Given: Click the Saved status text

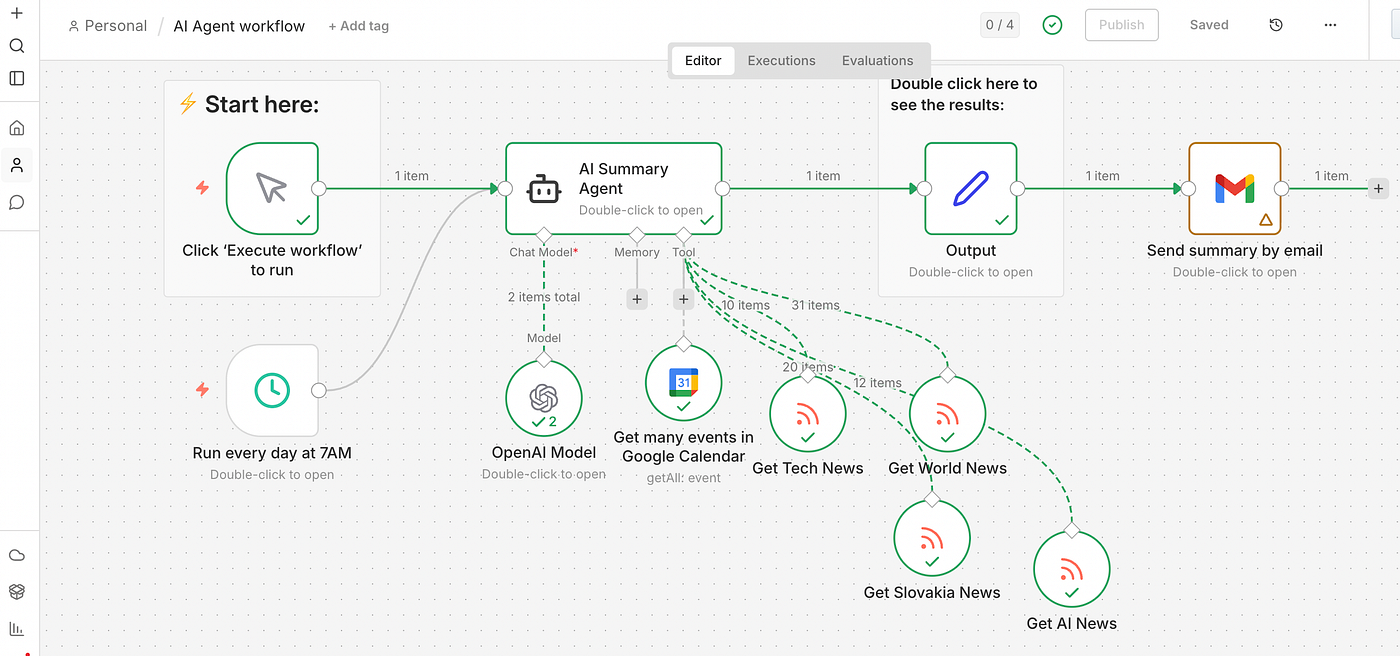Looking at the screenshot, I should click(x=1209, y=25).
